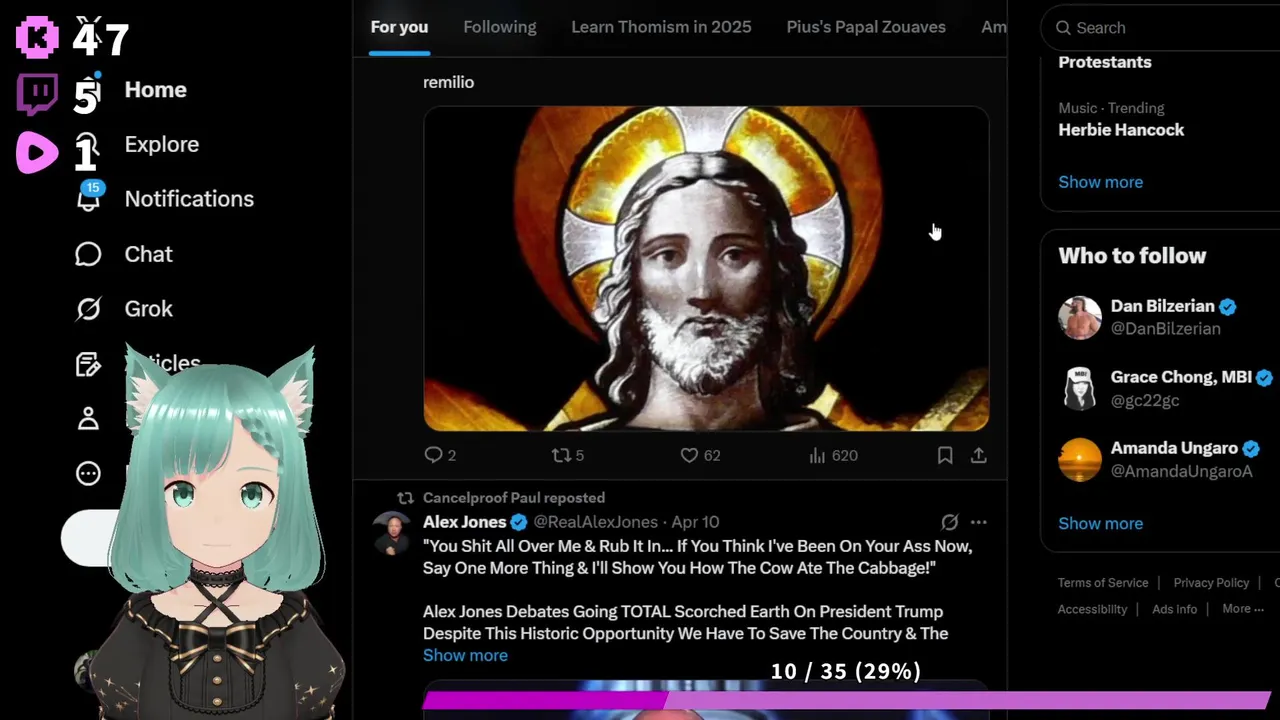Viewport: 1280px width, 720px height.
Task: Bookmark the remilio post
Action: tap(945, 455)
